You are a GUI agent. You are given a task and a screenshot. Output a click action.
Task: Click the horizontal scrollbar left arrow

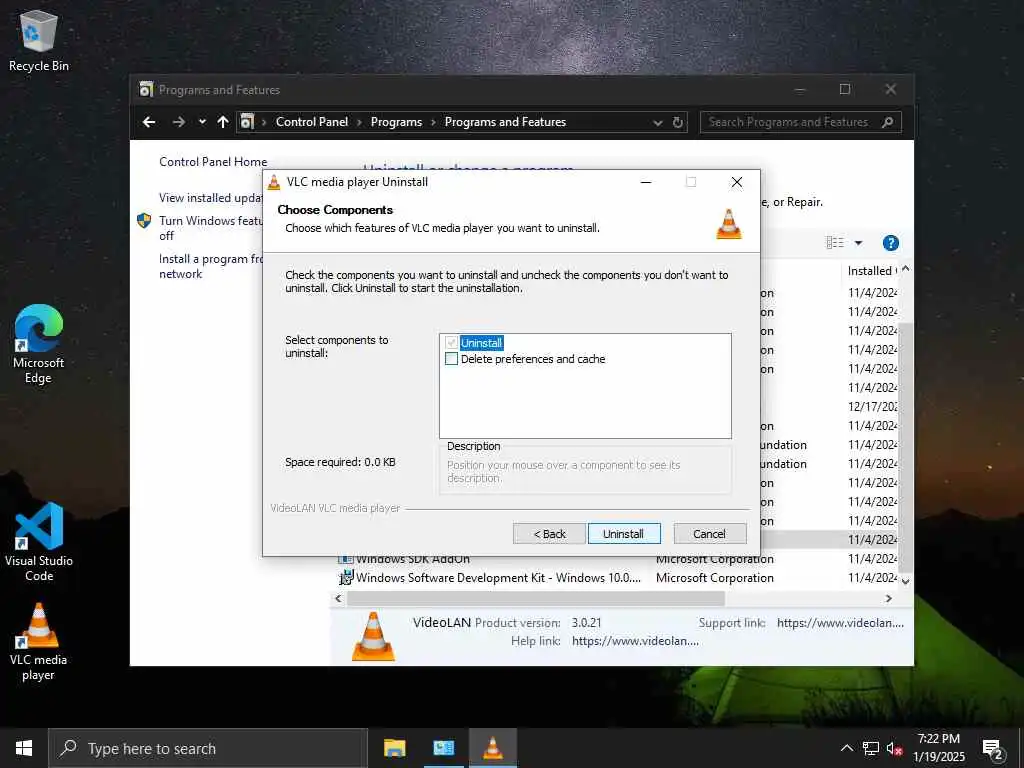click(338, 598)
